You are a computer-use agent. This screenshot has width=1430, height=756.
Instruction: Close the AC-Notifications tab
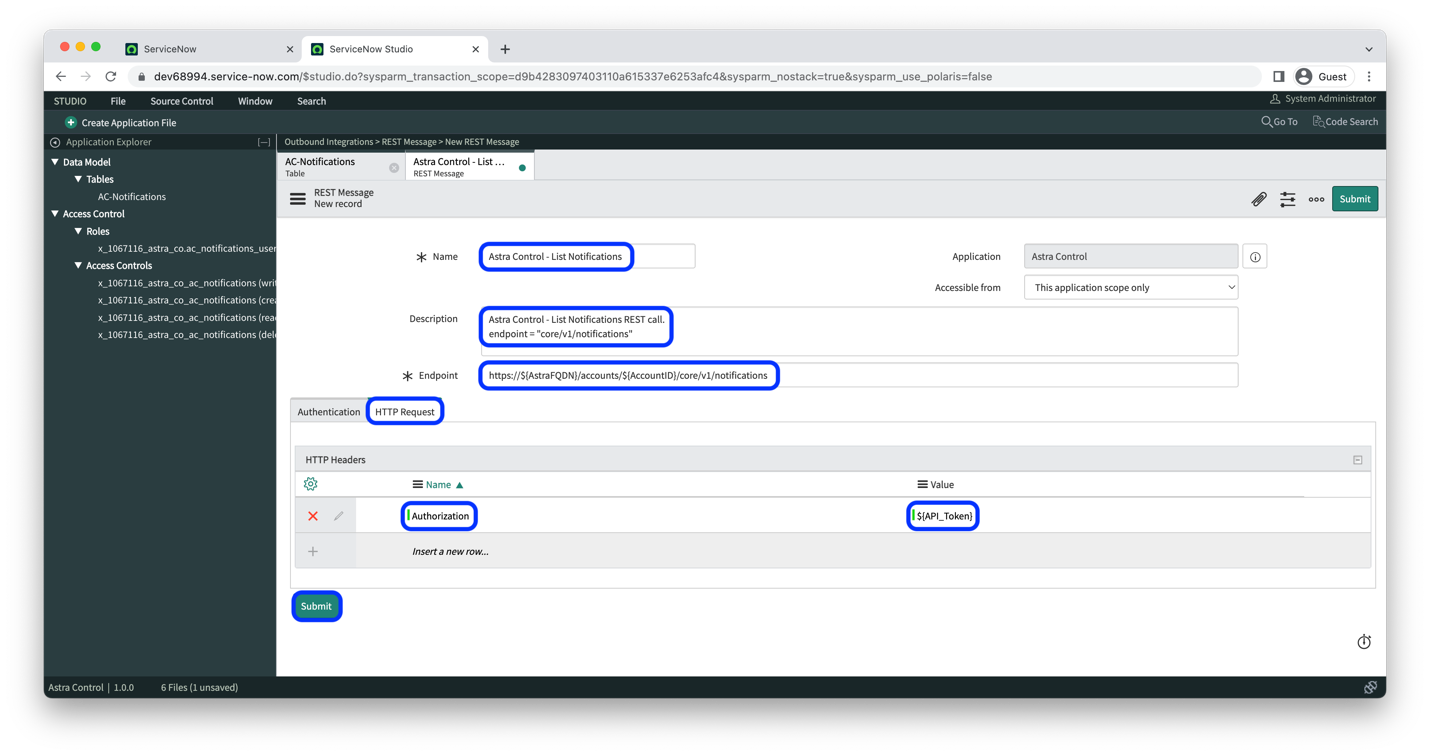pyautogui.click(x=394, y=167)
